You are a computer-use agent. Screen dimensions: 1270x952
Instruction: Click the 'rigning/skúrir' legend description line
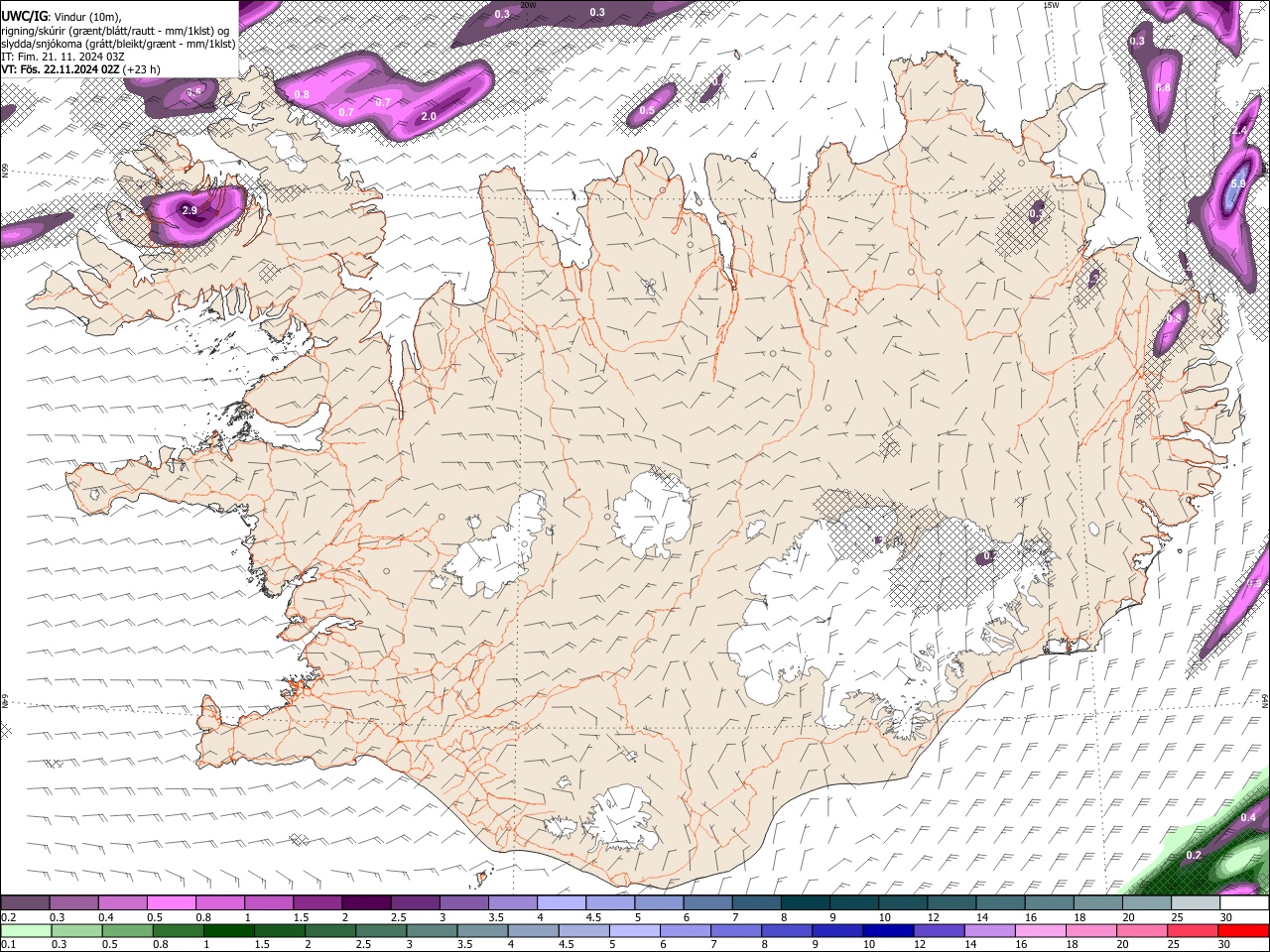point(116,31)
